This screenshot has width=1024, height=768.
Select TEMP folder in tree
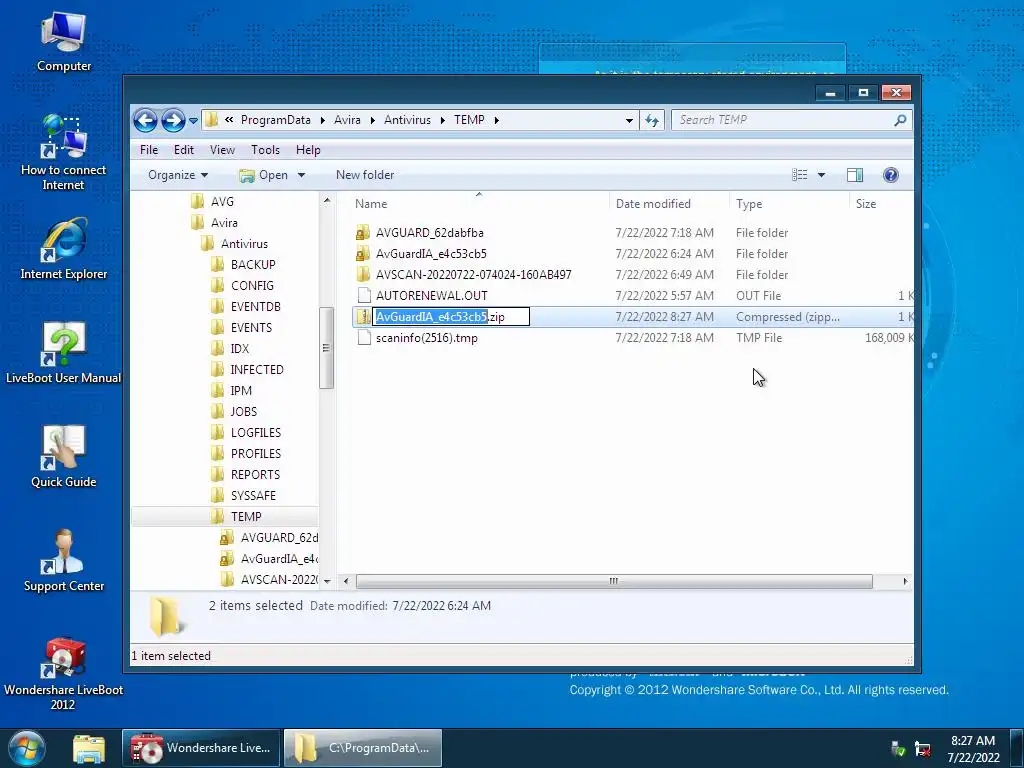point(246,517)
